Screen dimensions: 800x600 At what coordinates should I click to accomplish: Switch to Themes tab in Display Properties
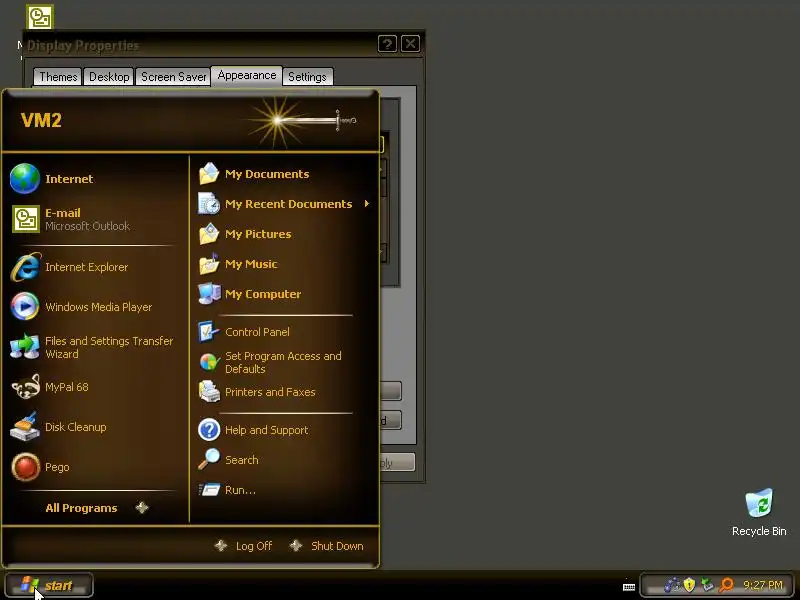pos(58,77)
